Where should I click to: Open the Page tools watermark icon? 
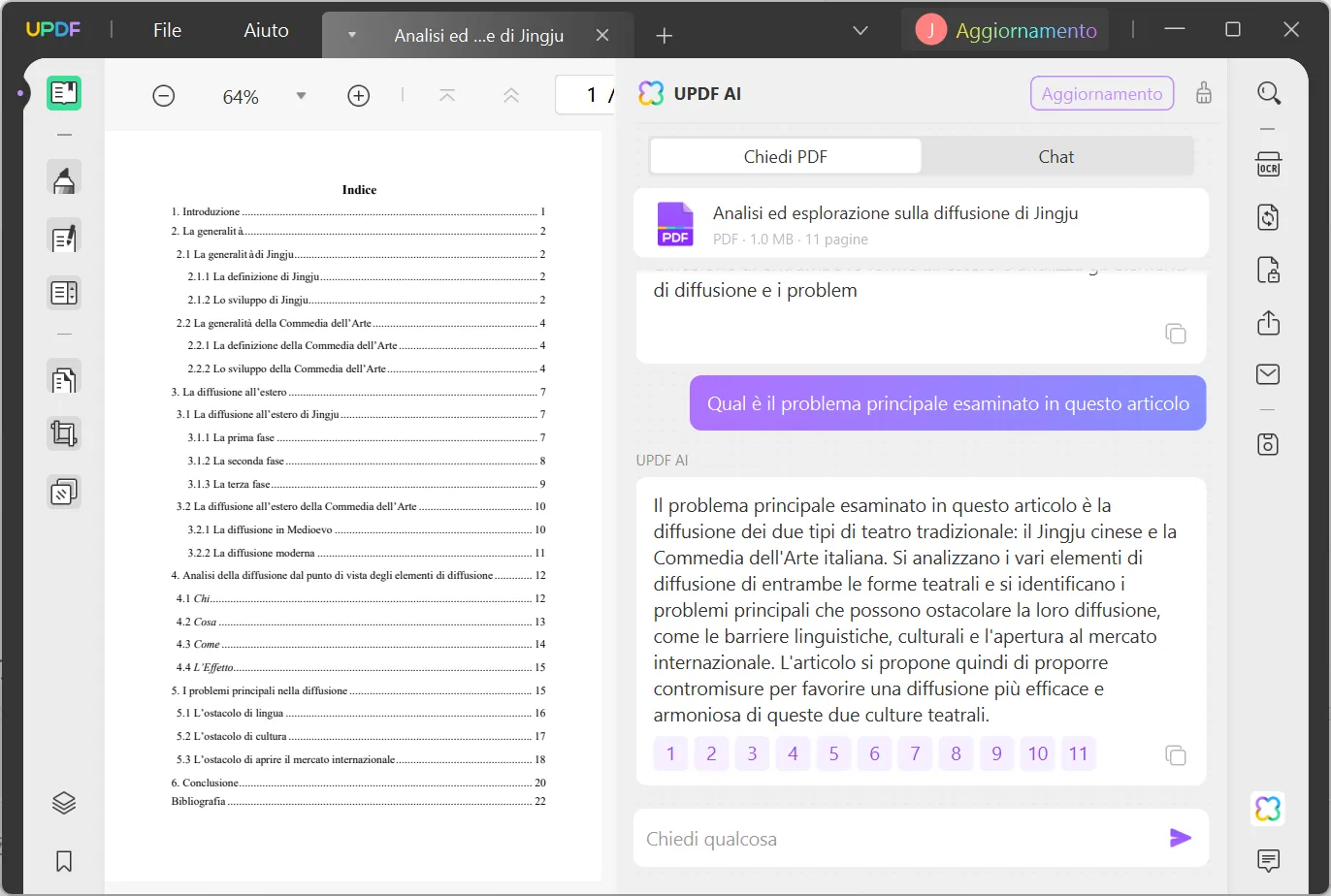click(64, 492)
